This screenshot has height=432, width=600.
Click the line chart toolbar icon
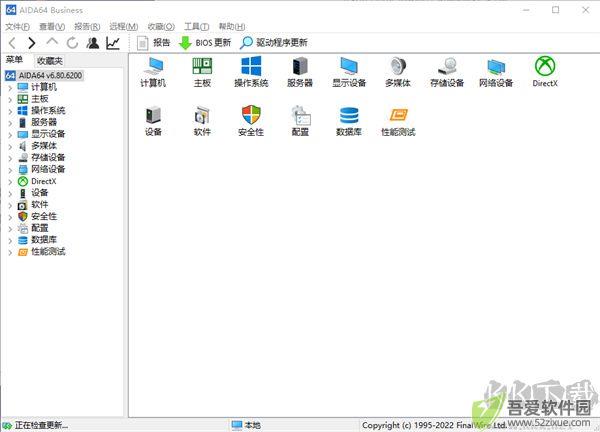click(113, 43)
